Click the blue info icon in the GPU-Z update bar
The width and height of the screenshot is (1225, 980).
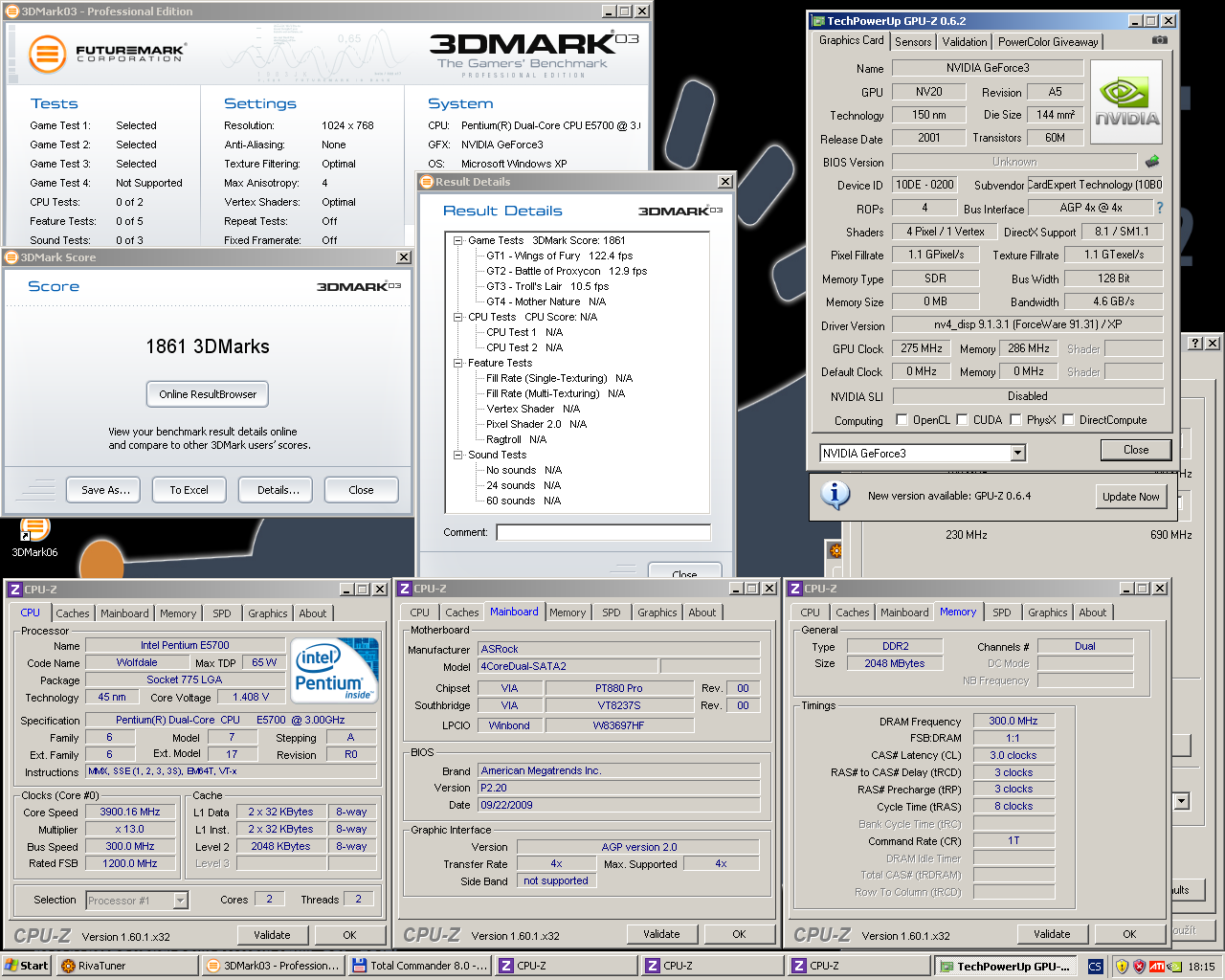(835, 494)
